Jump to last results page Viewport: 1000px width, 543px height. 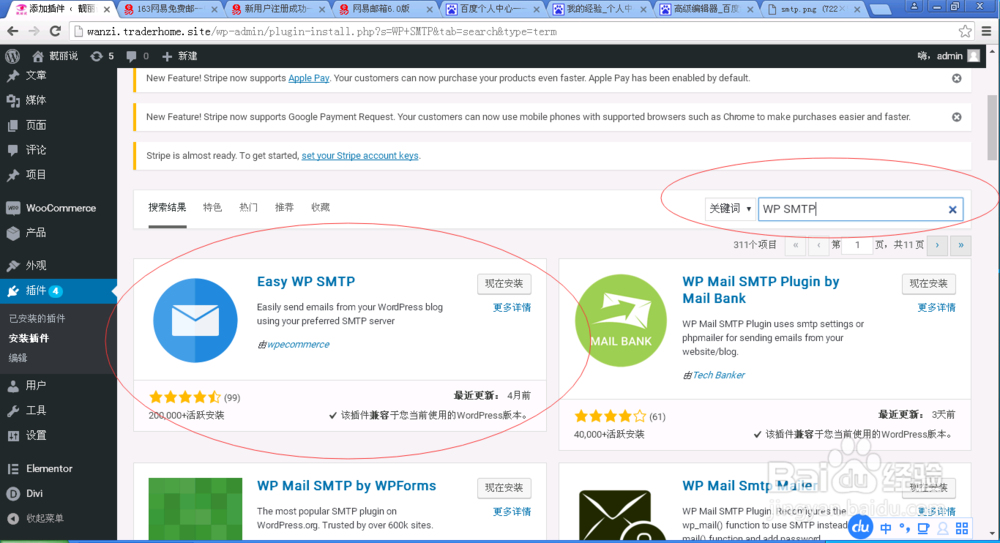960,245
